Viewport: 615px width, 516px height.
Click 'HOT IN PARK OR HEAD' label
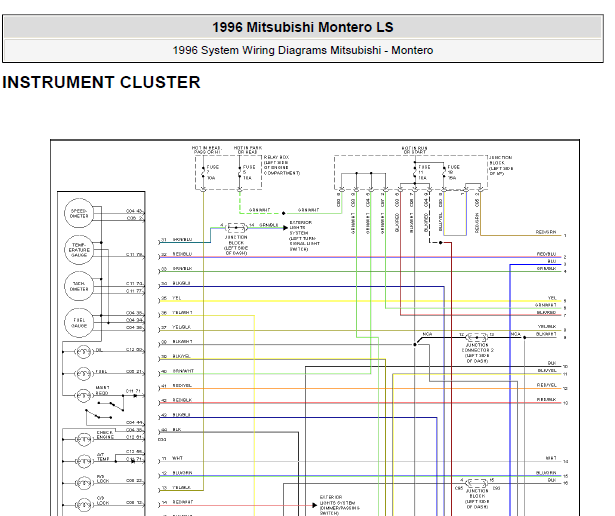[247, 150]
